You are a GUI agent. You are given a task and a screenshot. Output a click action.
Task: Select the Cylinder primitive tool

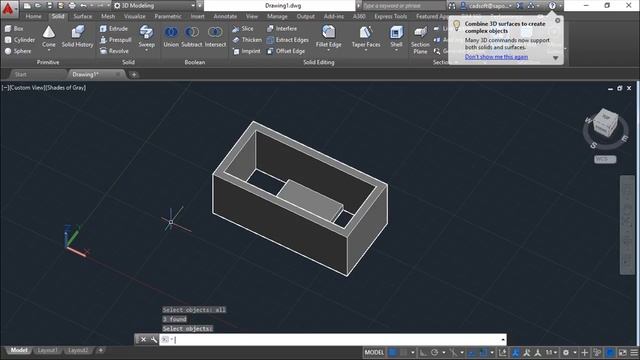(x=20, y=40)
